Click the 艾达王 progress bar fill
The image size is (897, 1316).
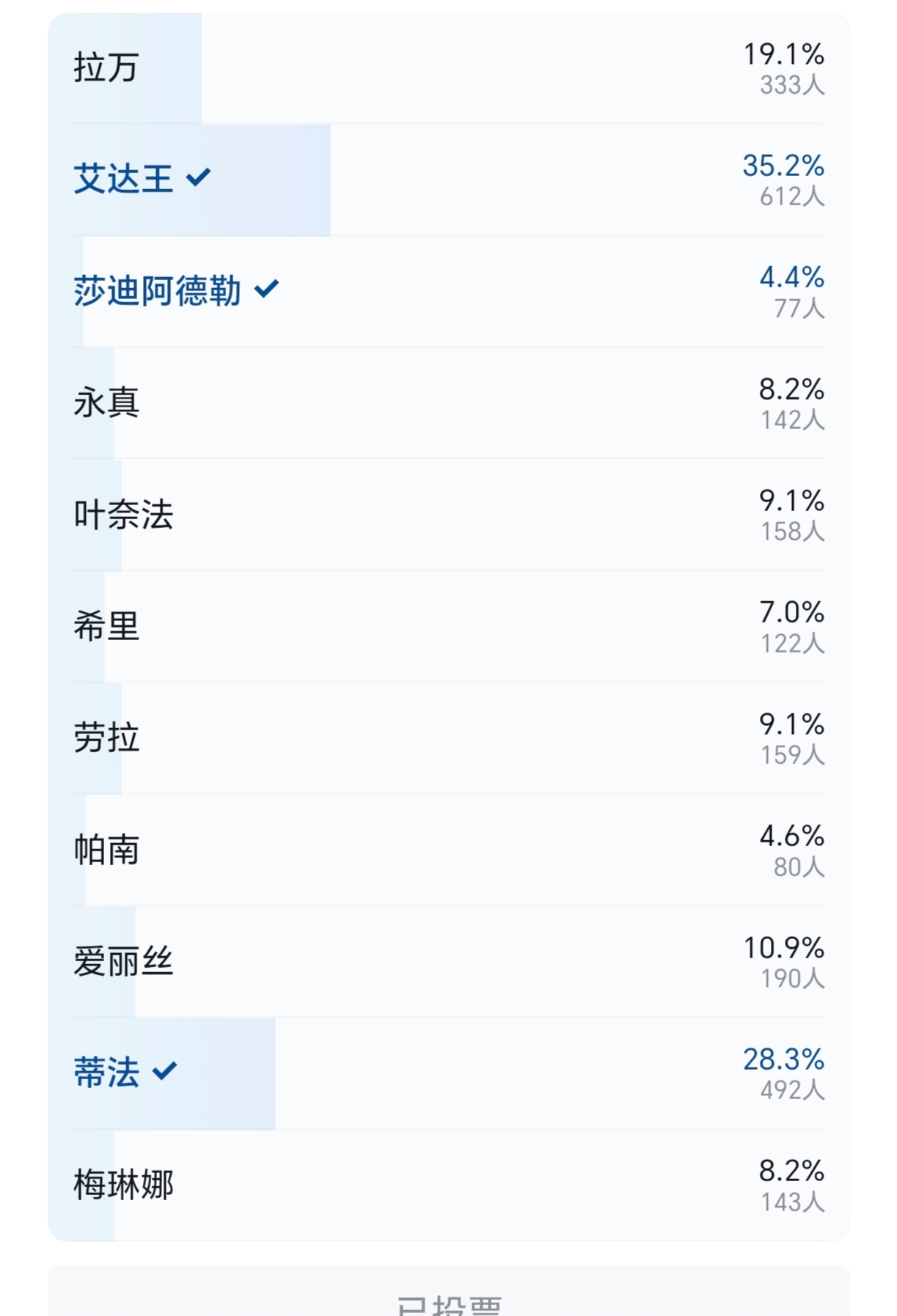pyautogui.click(x=190, y=180)
